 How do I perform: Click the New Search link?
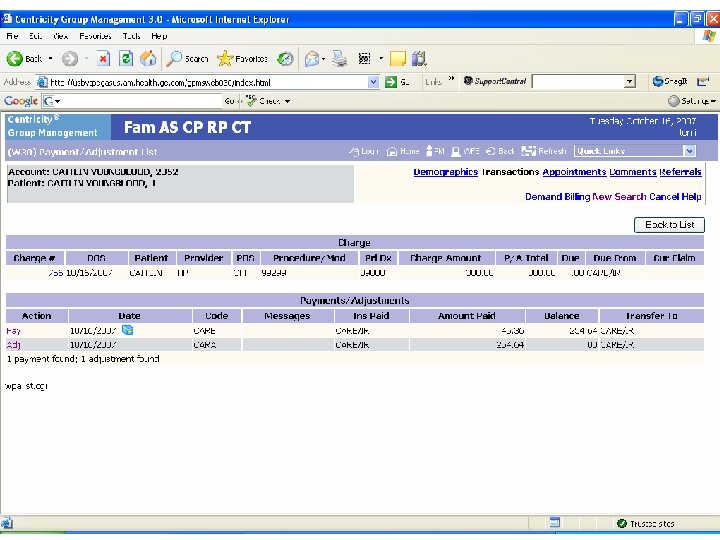(619, 197)
